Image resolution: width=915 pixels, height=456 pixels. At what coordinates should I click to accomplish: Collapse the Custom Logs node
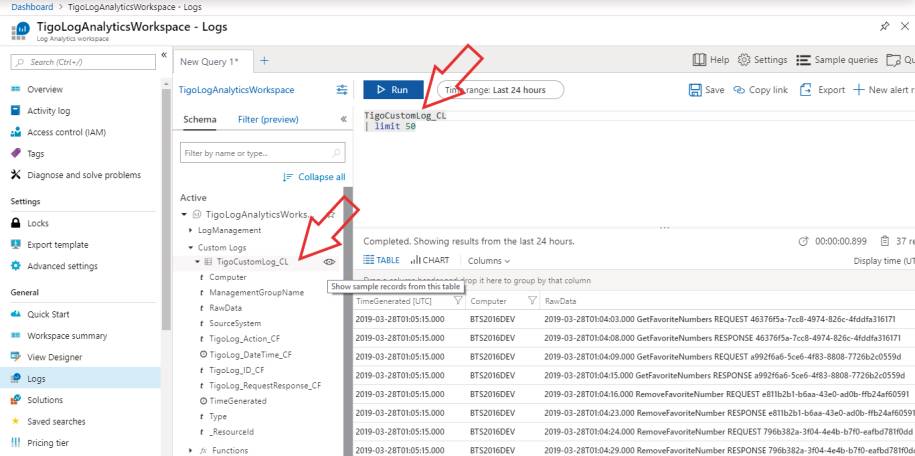(191, 248)
